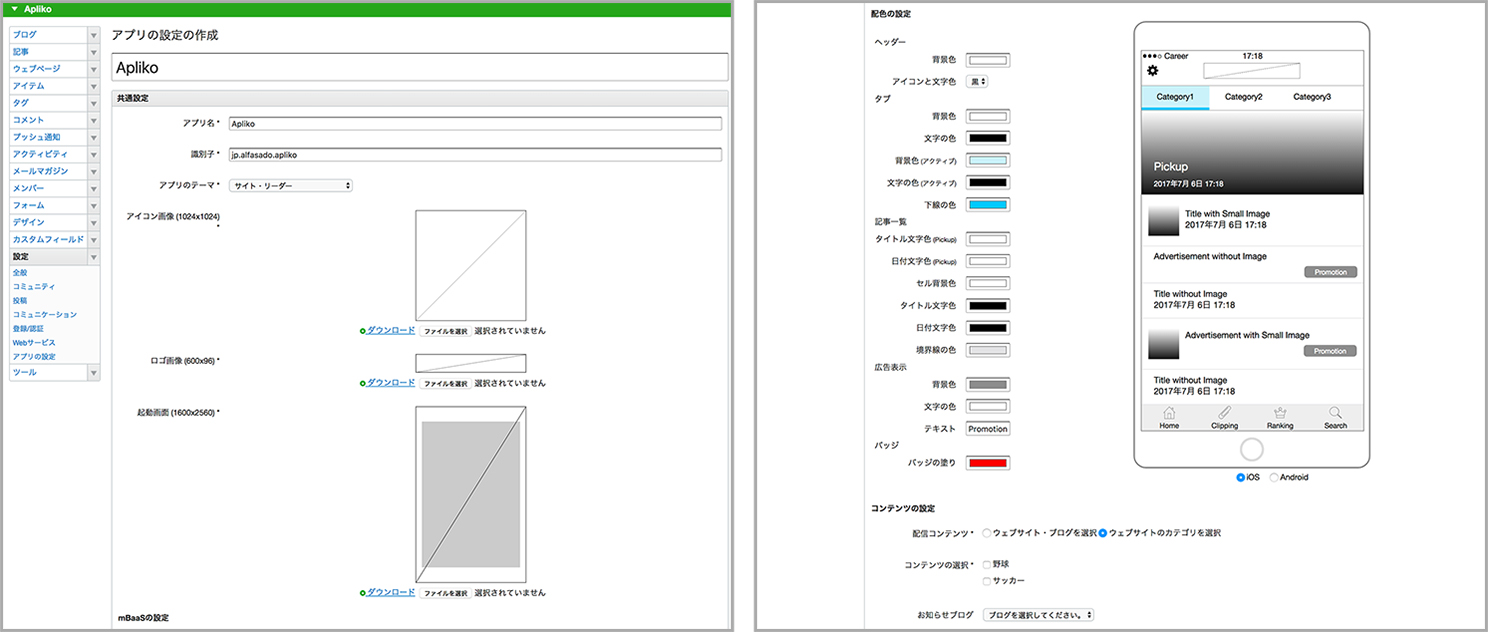Select the Android preview radio button
This screenshot has height=632, width=1488.
tap(1274, 477)
